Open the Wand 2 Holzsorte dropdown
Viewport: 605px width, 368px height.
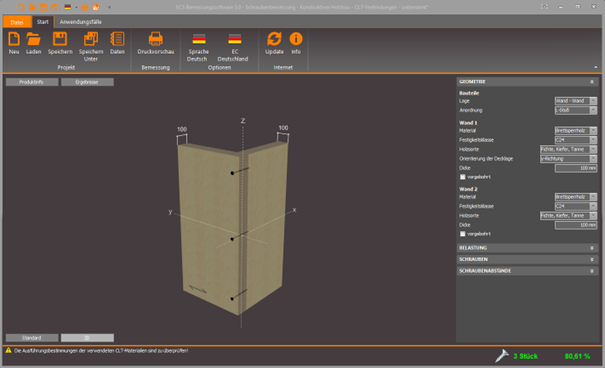(568, 216)
